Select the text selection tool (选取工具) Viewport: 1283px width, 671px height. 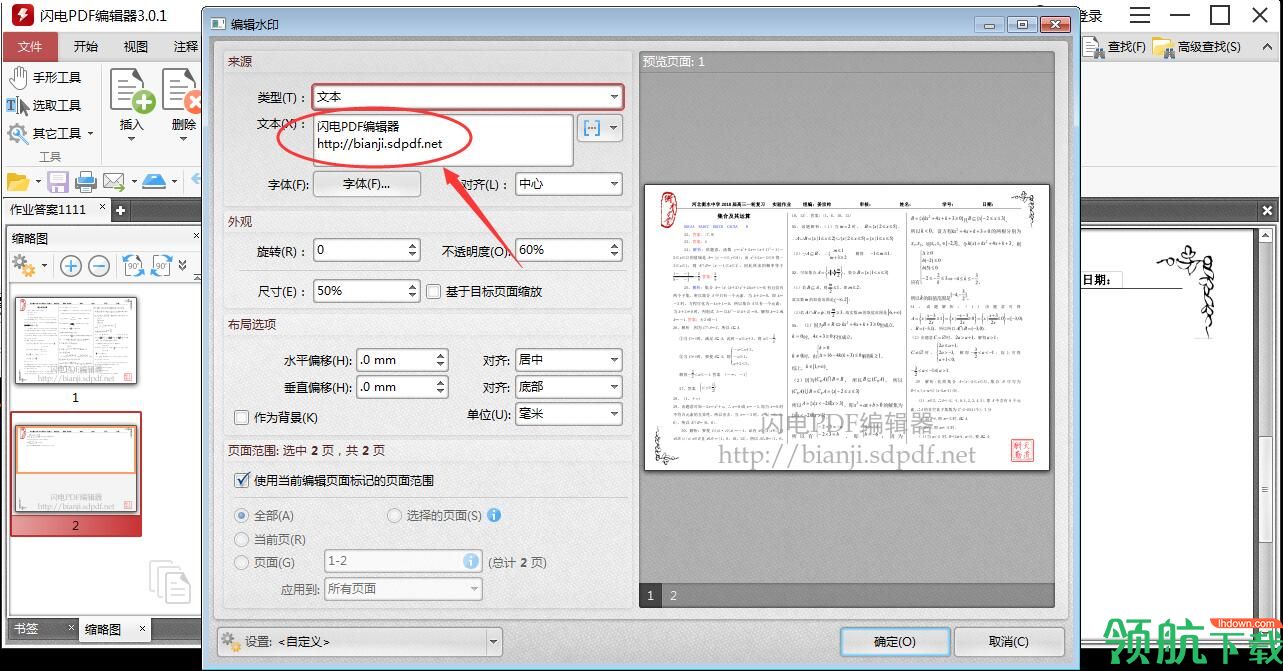(45, 105)
